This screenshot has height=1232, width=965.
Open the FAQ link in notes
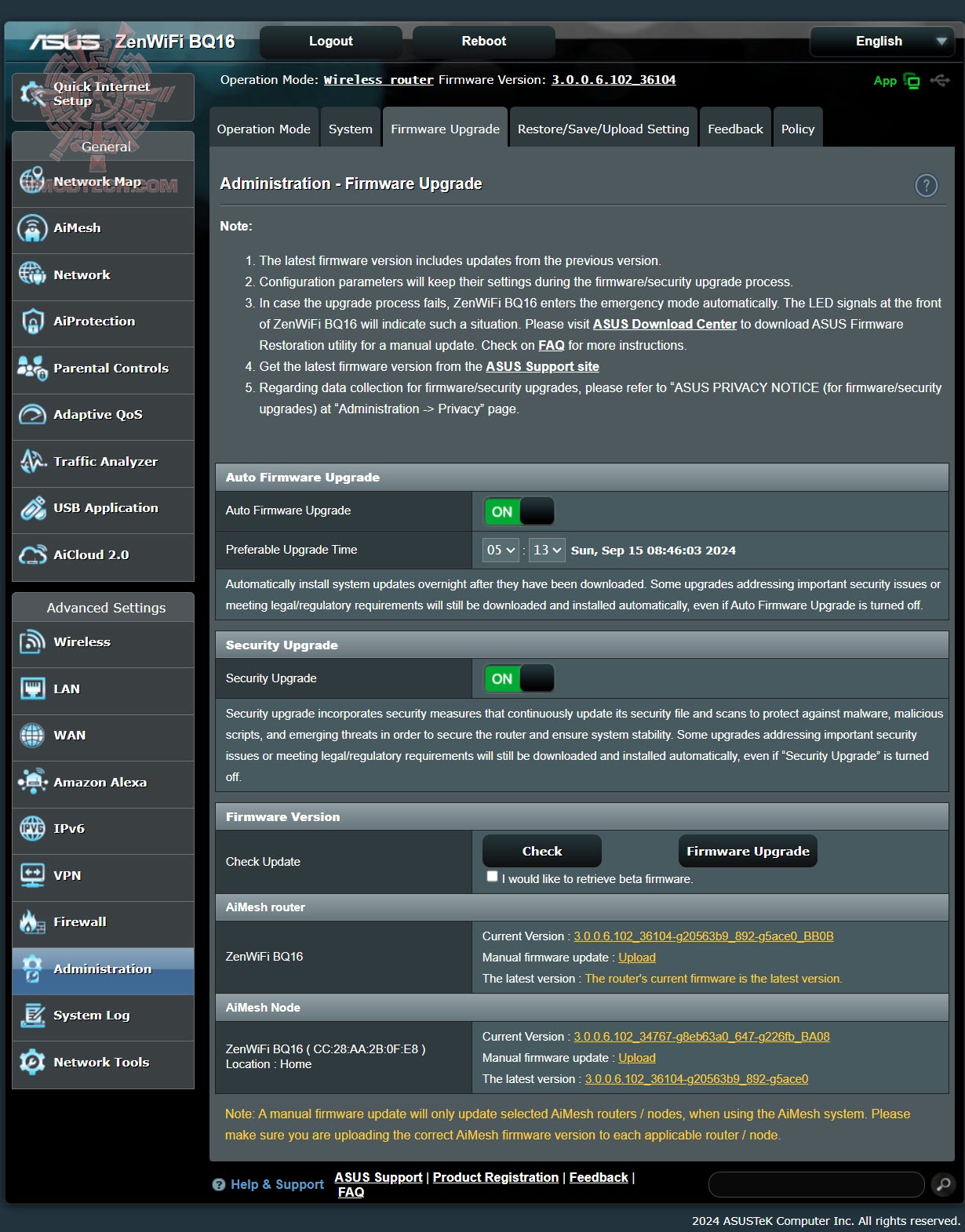point(552,345)
